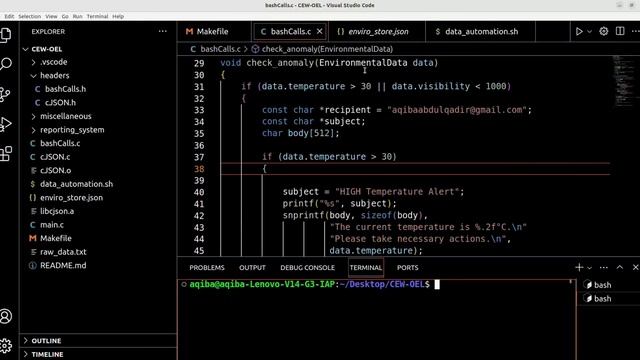Focus the terminal prompt input area
640x360 pixels.
point(375,318)
